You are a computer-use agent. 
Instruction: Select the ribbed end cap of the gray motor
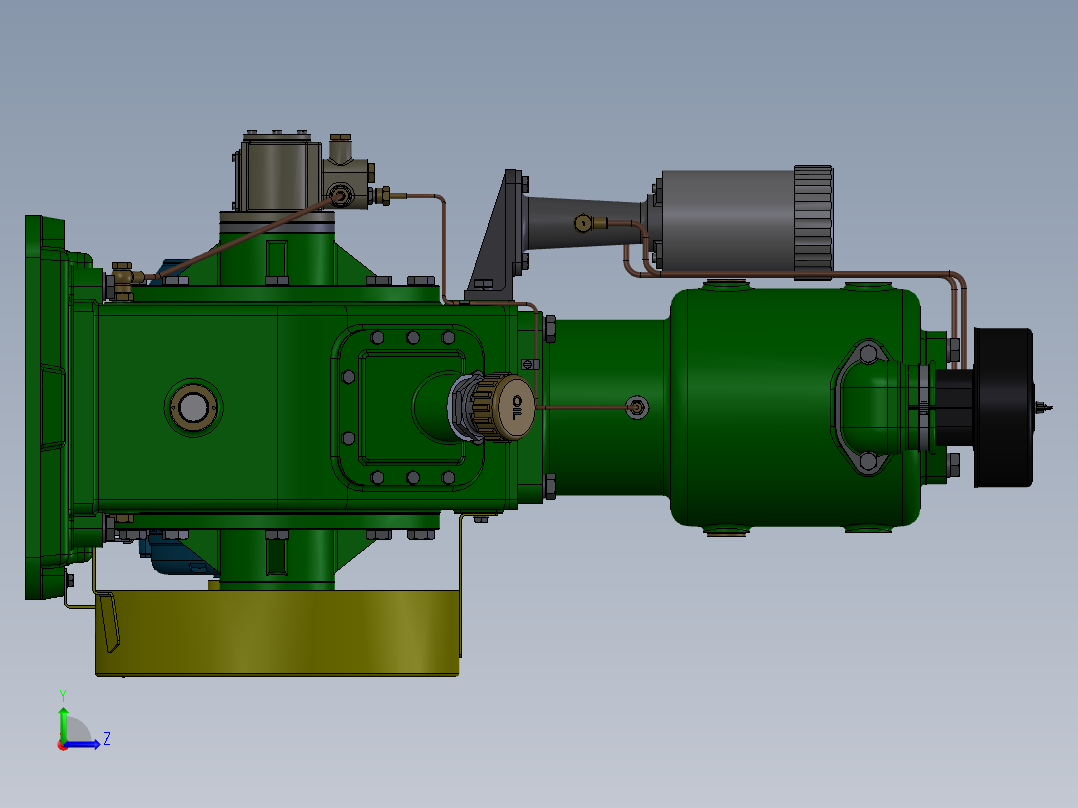point(814,221)
